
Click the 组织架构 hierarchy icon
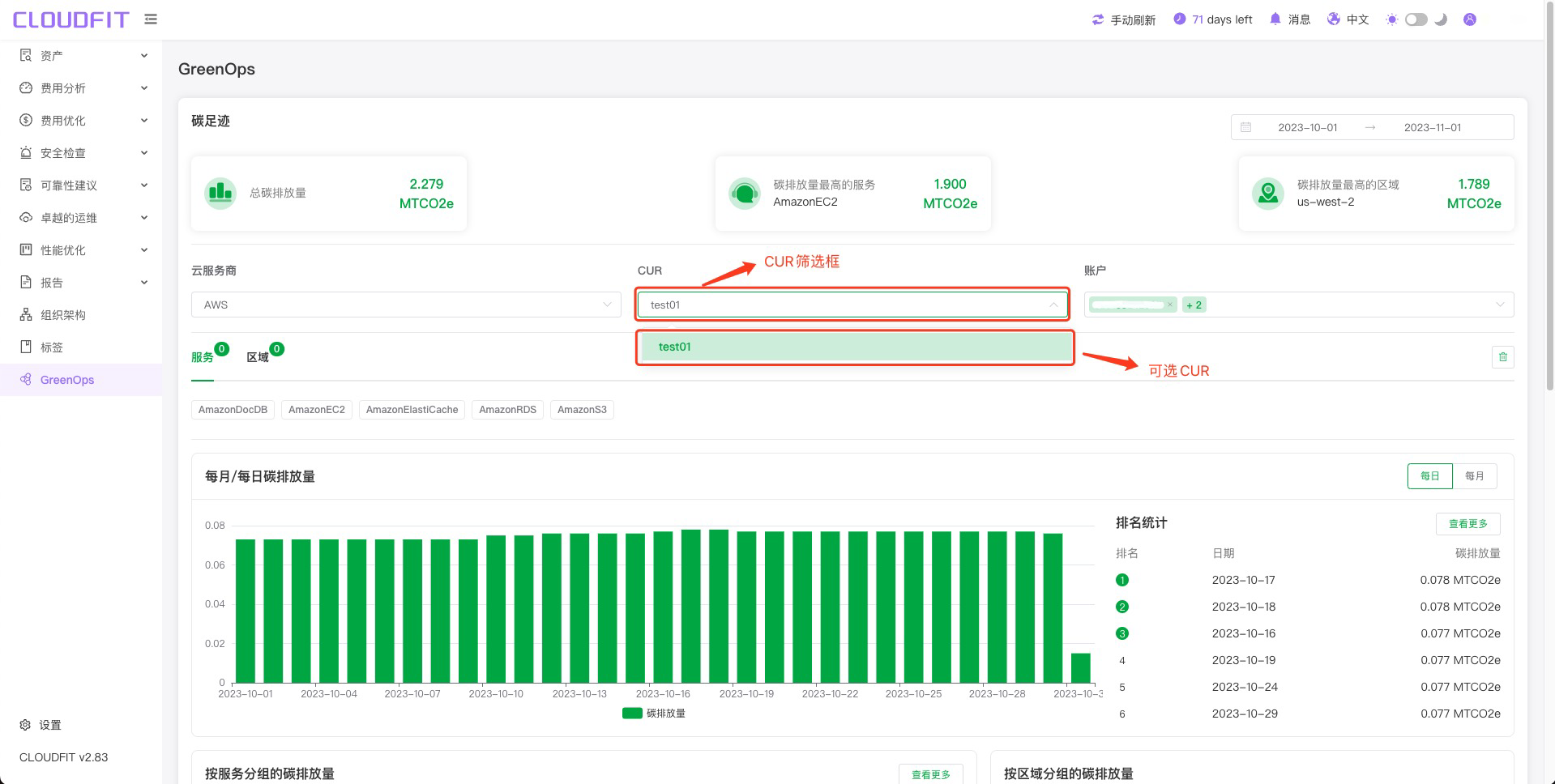click(x=26, y=314)
